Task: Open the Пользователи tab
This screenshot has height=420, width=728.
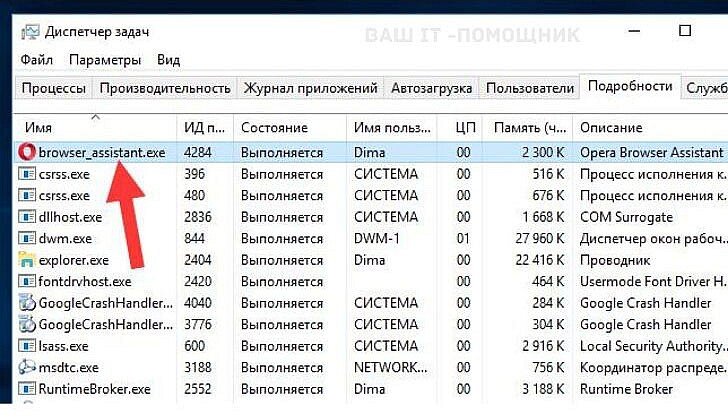Action: coord(530,88)
